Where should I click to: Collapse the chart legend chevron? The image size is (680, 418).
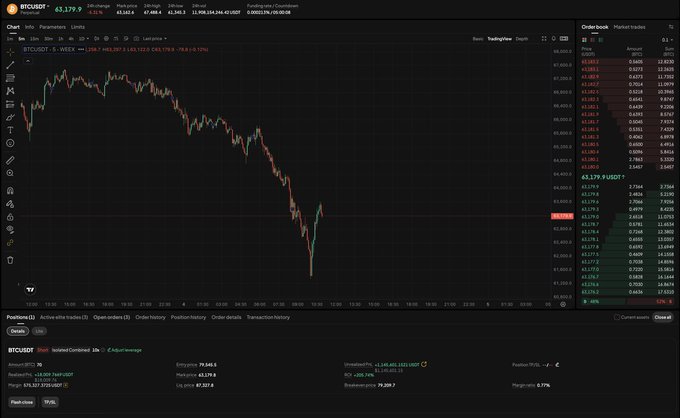click(x=28, y=61)
